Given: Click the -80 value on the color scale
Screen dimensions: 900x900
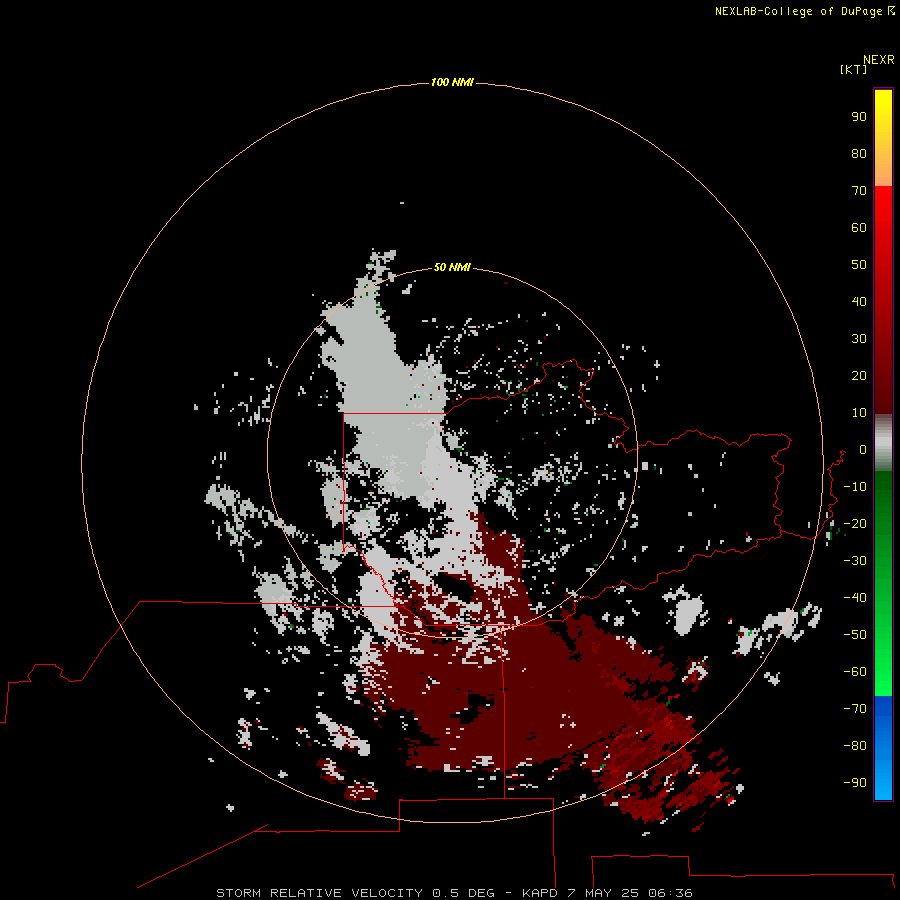Looking at the screenshot, I should [x=855, y=746].
